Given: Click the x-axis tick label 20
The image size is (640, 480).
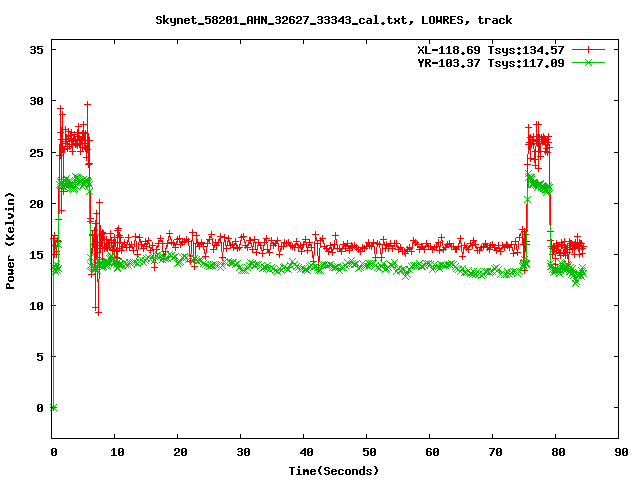Looking at the screenshot, I should (180, 452).
